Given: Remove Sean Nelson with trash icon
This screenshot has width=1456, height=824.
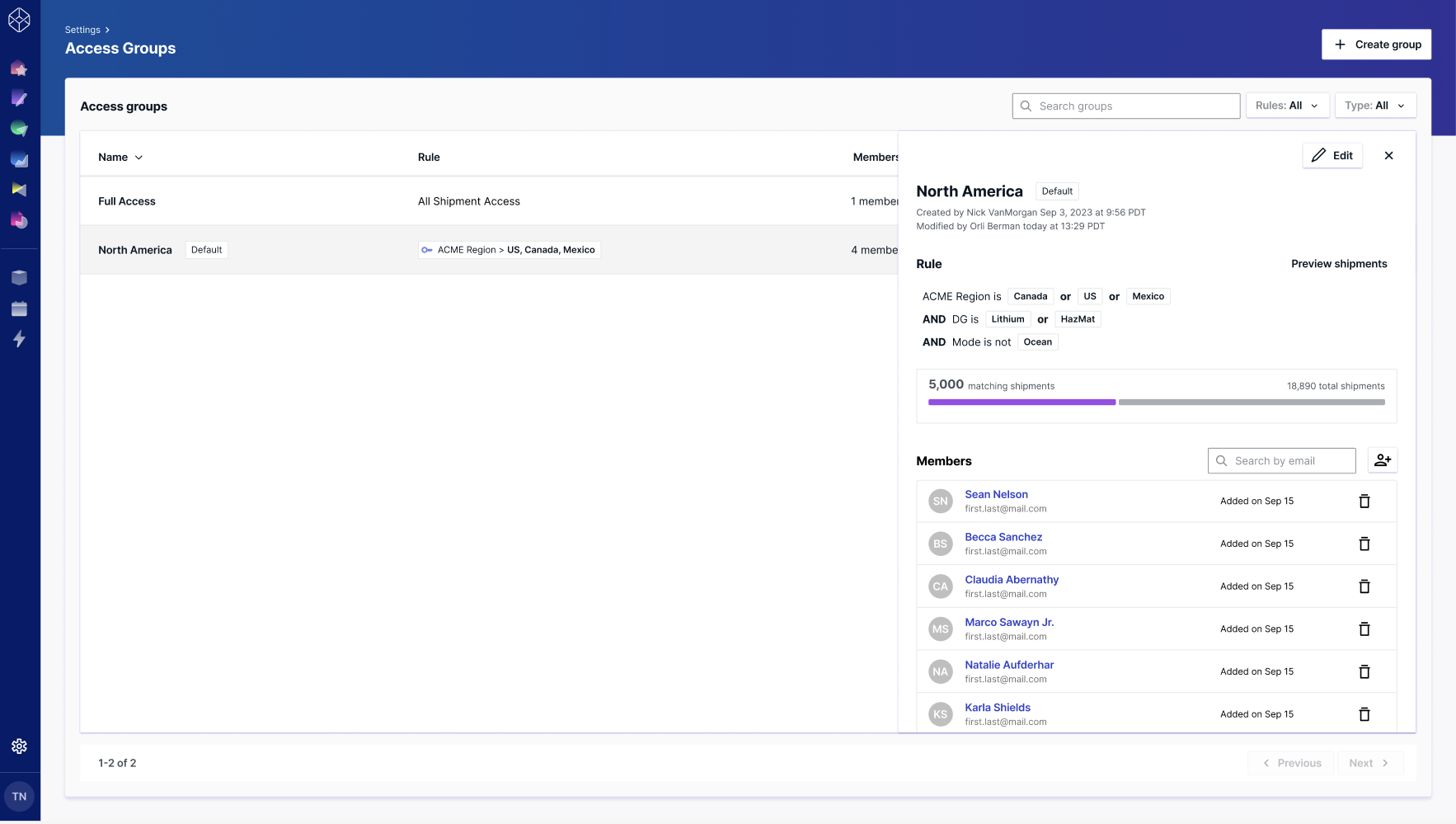Looking at the screenshot, I should click(1364, 501).
